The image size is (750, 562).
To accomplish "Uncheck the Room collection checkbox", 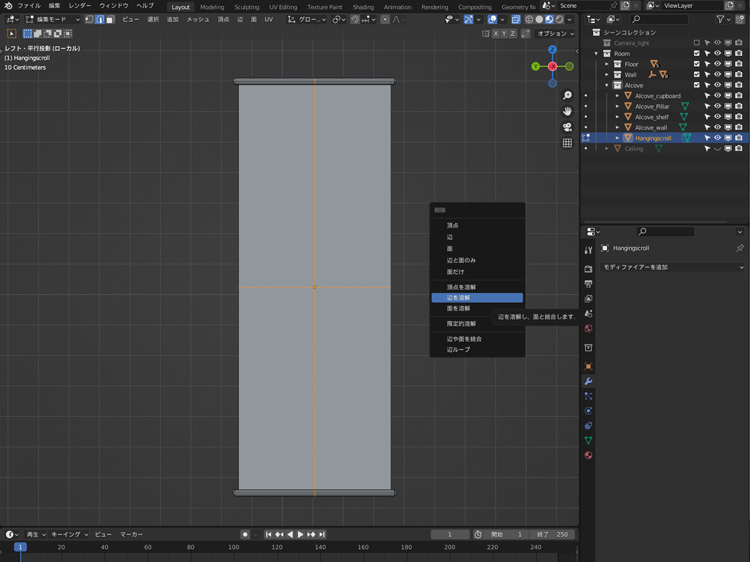I will coord(697,54).
